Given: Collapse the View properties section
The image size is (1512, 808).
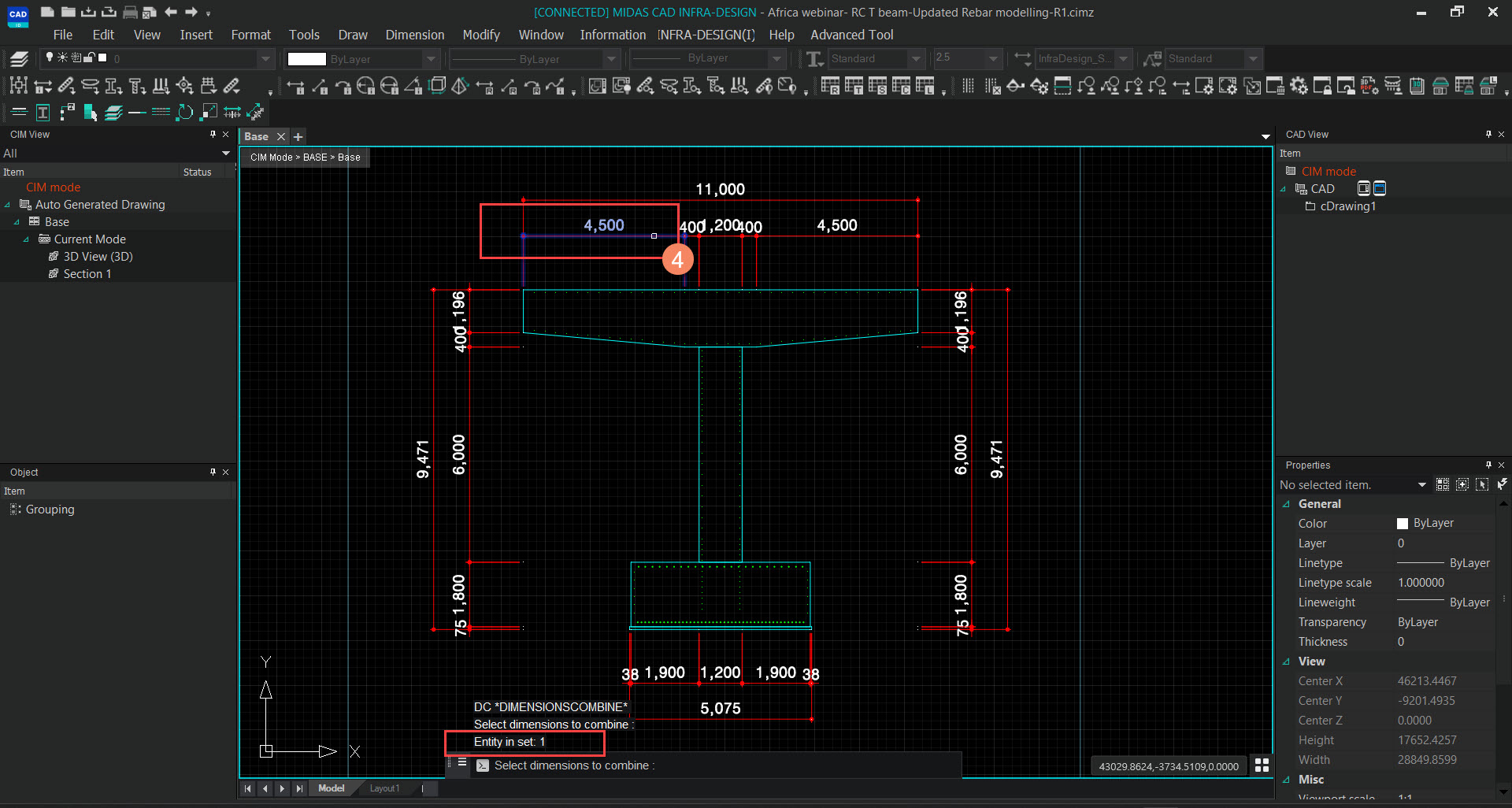Looking at the screenshot, I should pos(1288,662).
